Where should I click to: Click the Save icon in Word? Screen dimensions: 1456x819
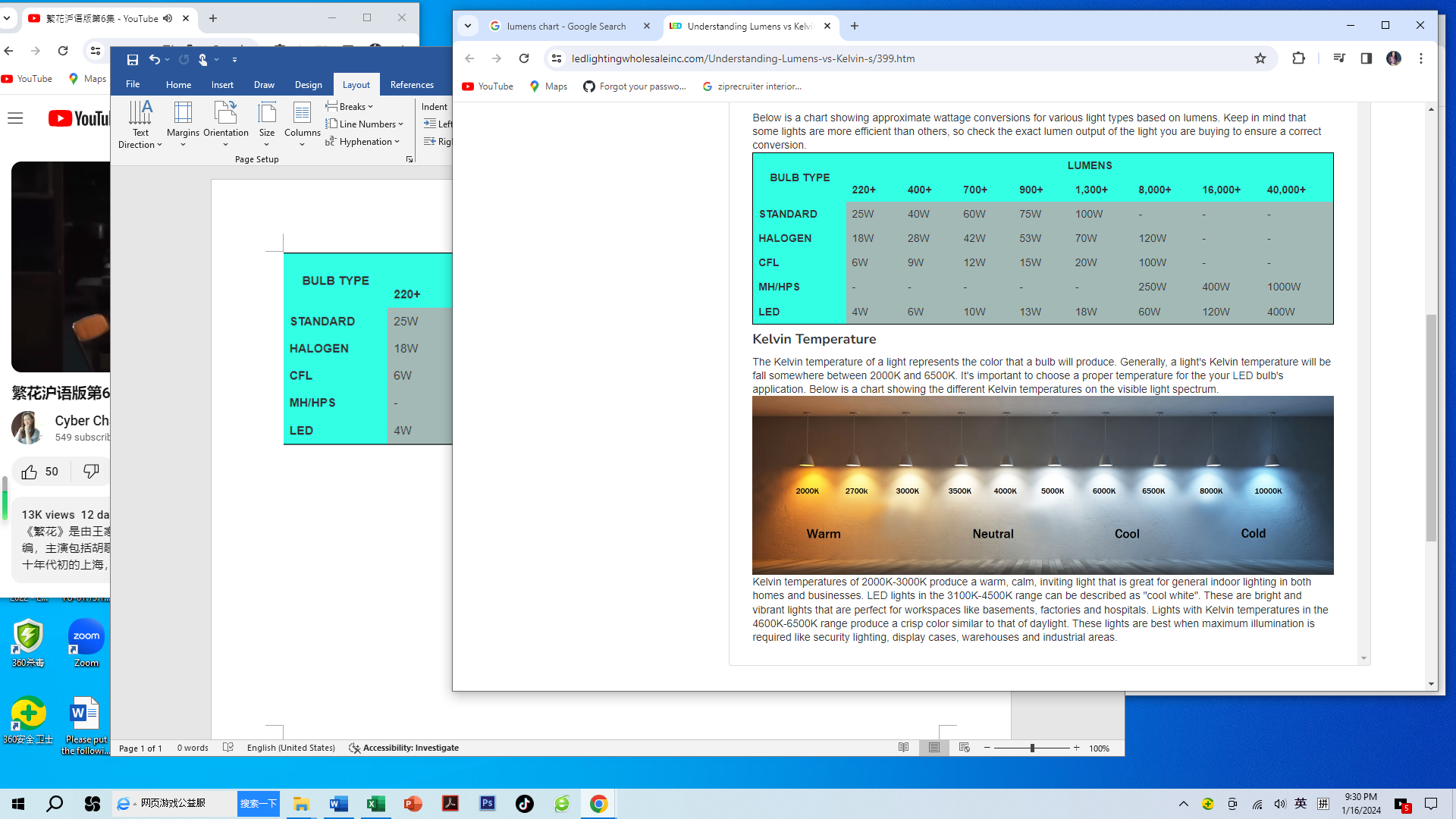[x=133, y=59]
